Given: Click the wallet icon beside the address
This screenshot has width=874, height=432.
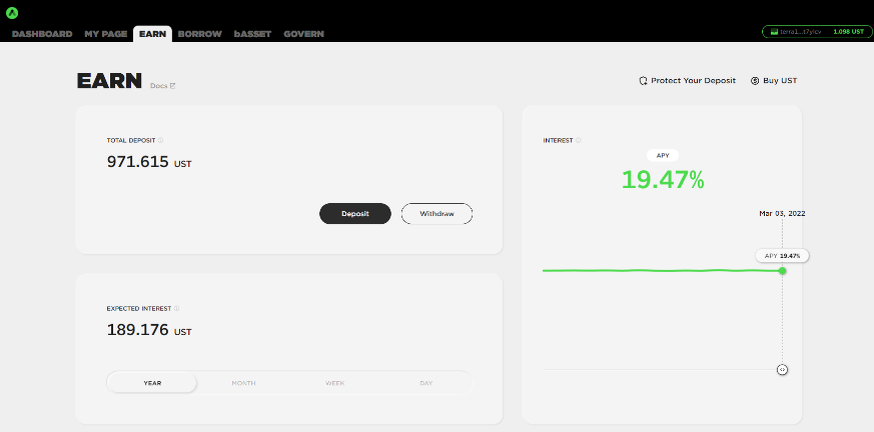Looking at the screenshot, I should 774,32.
